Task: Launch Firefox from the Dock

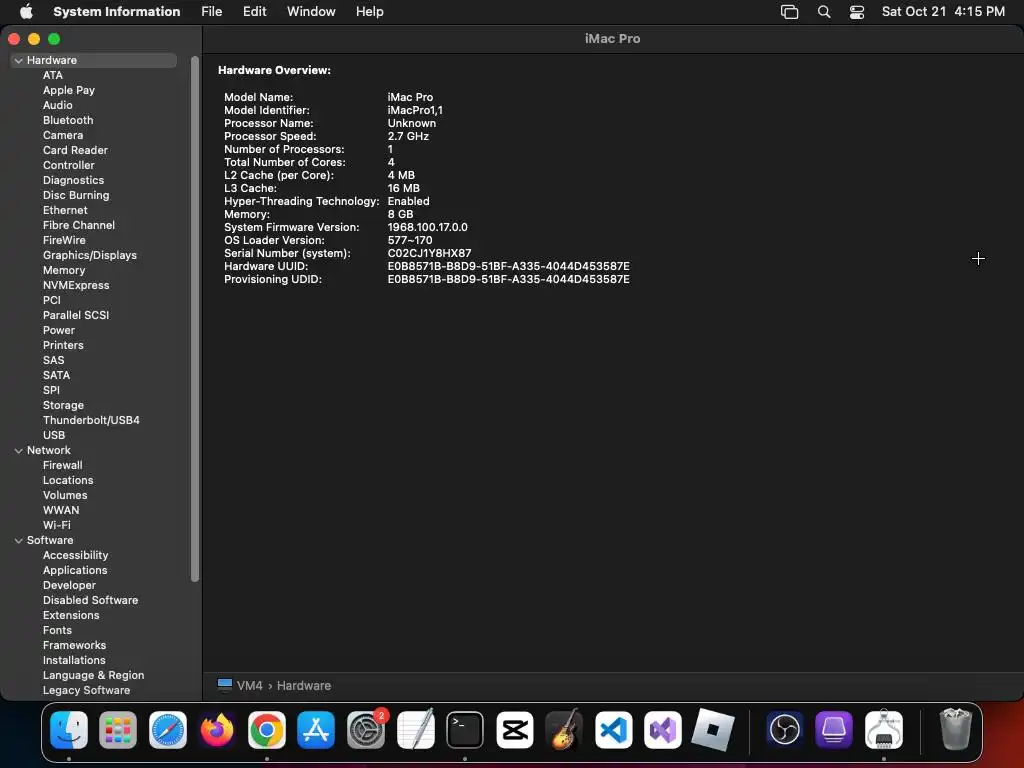Action: (x=217, y=729)
